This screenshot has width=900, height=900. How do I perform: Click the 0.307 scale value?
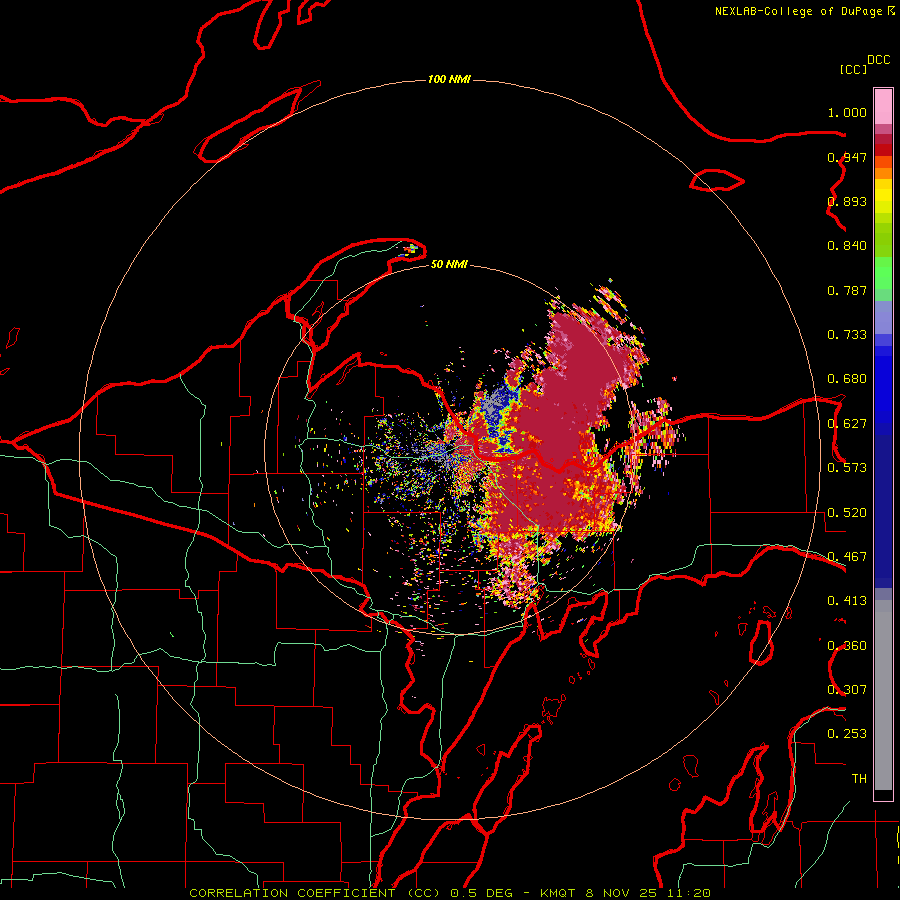(847, 690)
